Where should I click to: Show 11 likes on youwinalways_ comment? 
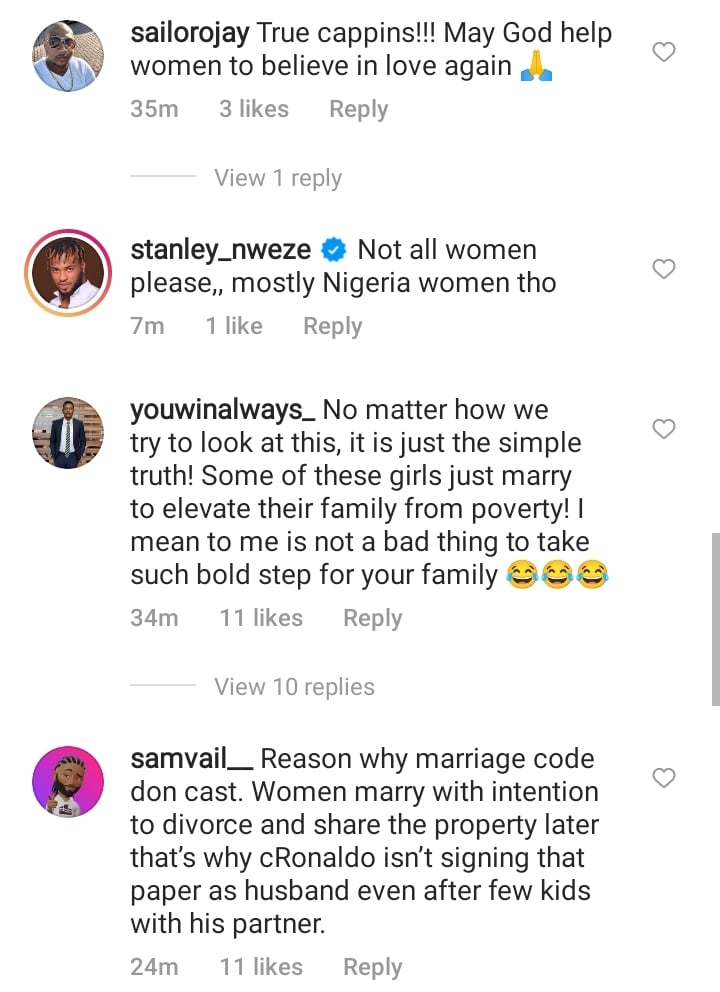[261, 617]
